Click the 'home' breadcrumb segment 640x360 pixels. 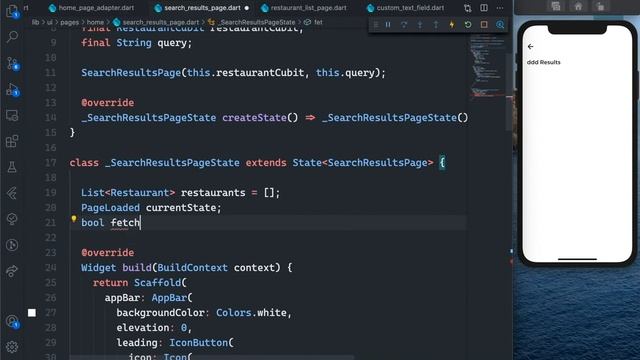(96, 22)
